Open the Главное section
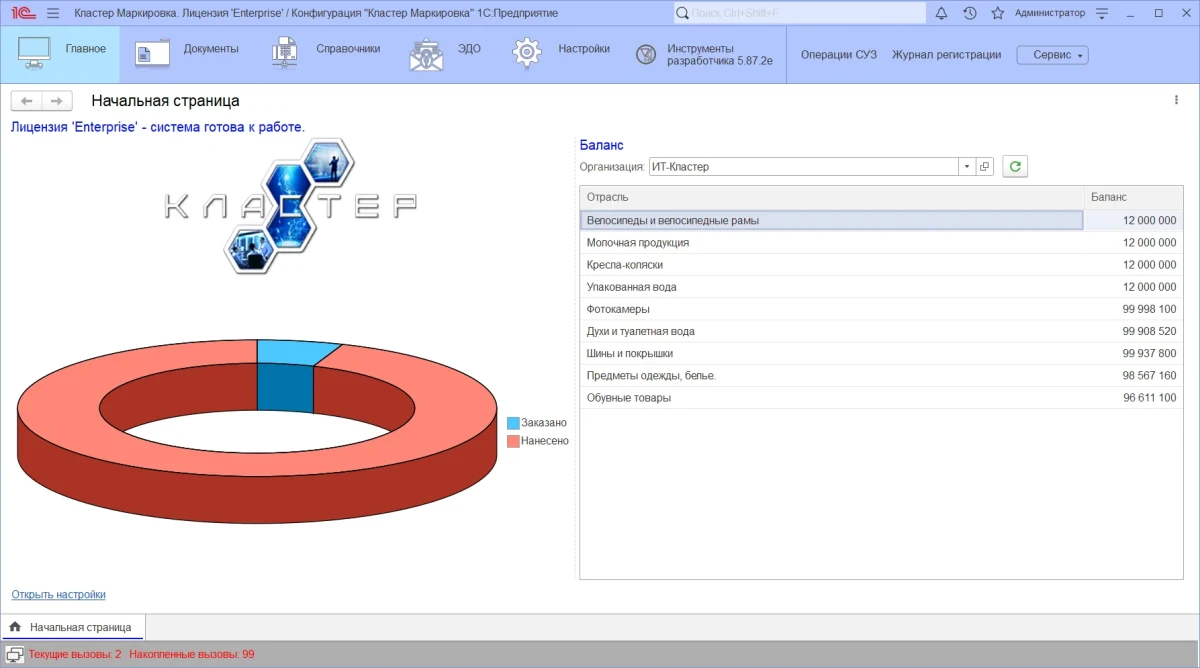This screenshot has width=1200, height=668. (x=60, y=55)
